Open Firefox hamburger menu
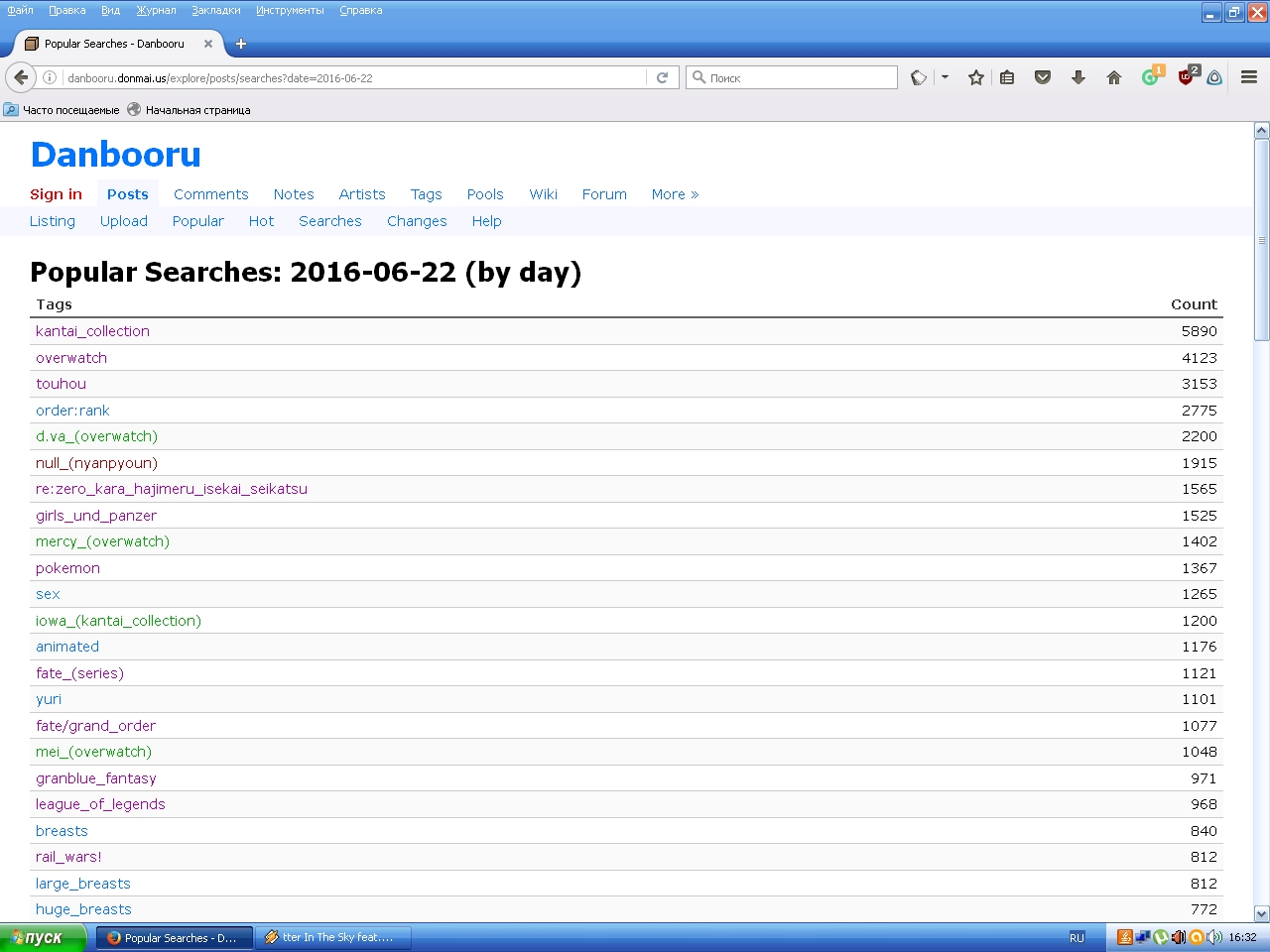Viewport: 1270px width, 952px height. click(1249, 77)
